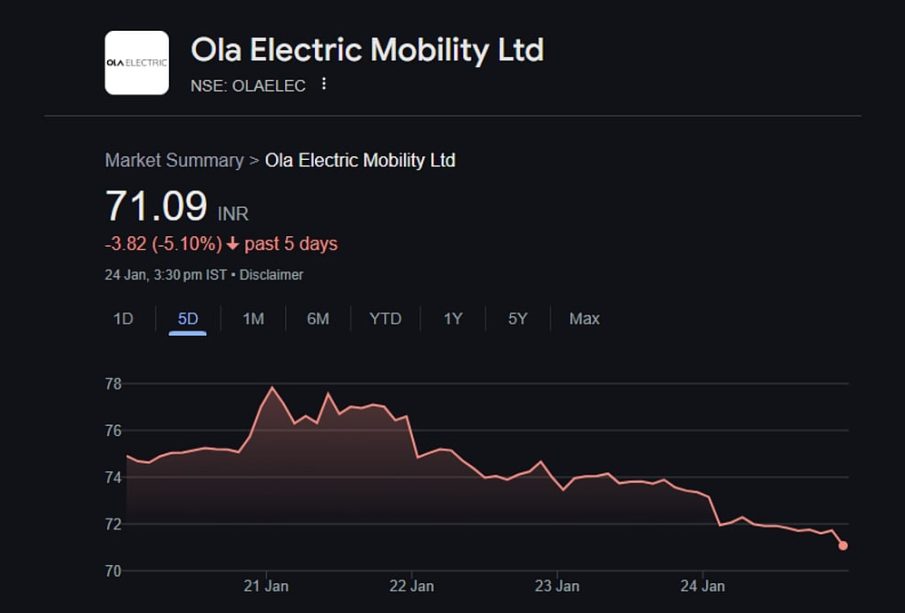This screenshot has height=613, width=905.
Task: Select the 5D time range tab
Action: [188, 319]
